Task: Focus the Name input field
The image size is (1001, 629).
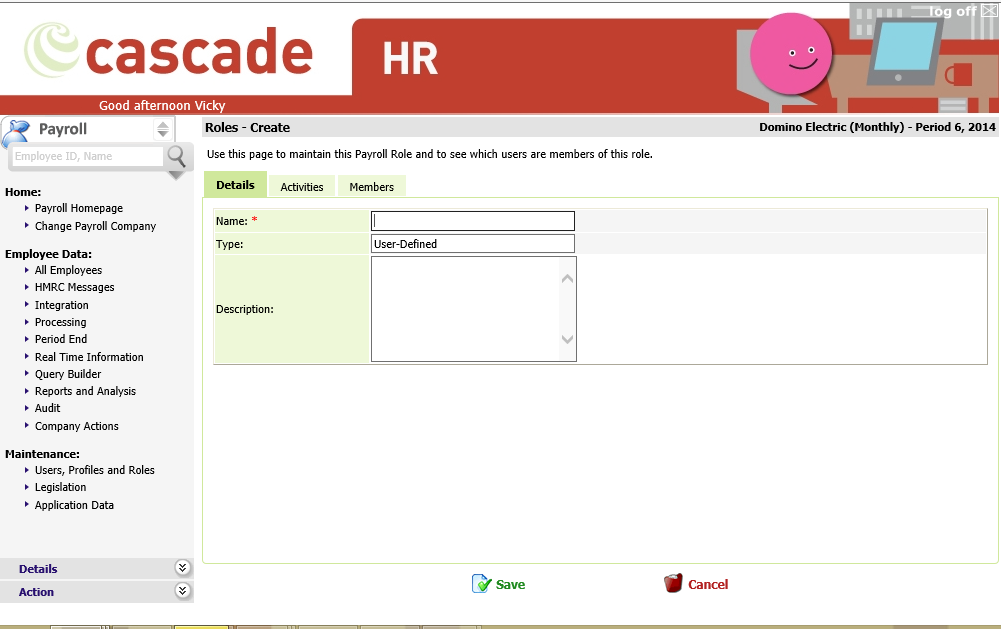Action: [473, 221]
